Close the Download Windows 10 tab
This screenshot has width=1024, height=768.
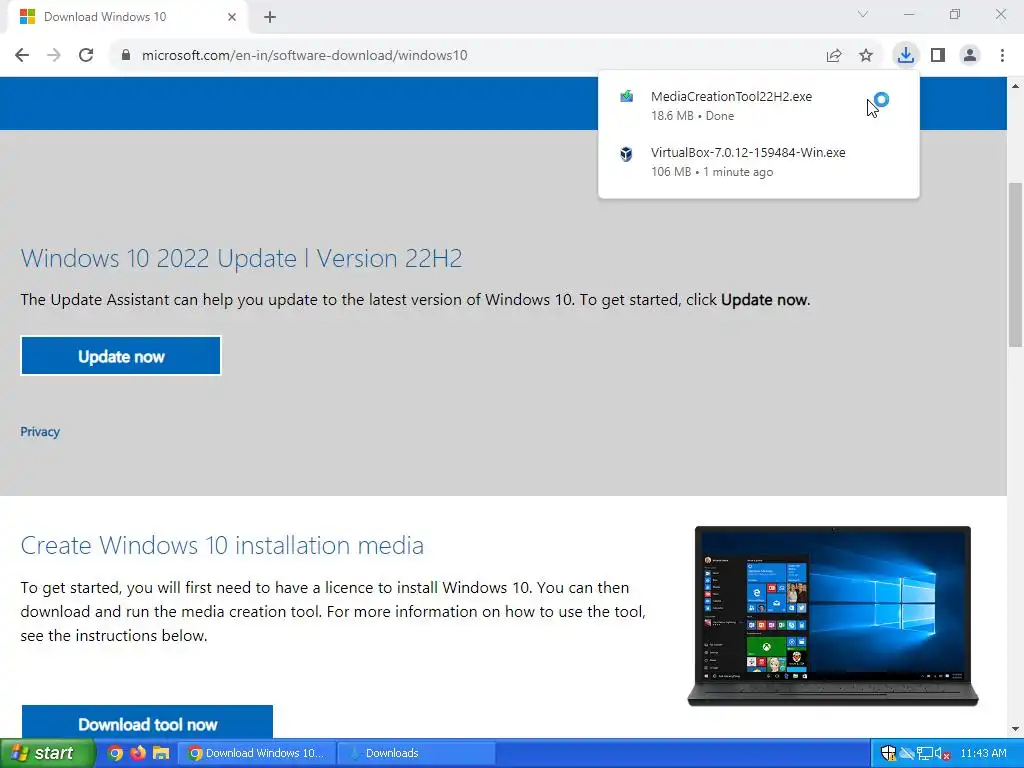point(232,17)
